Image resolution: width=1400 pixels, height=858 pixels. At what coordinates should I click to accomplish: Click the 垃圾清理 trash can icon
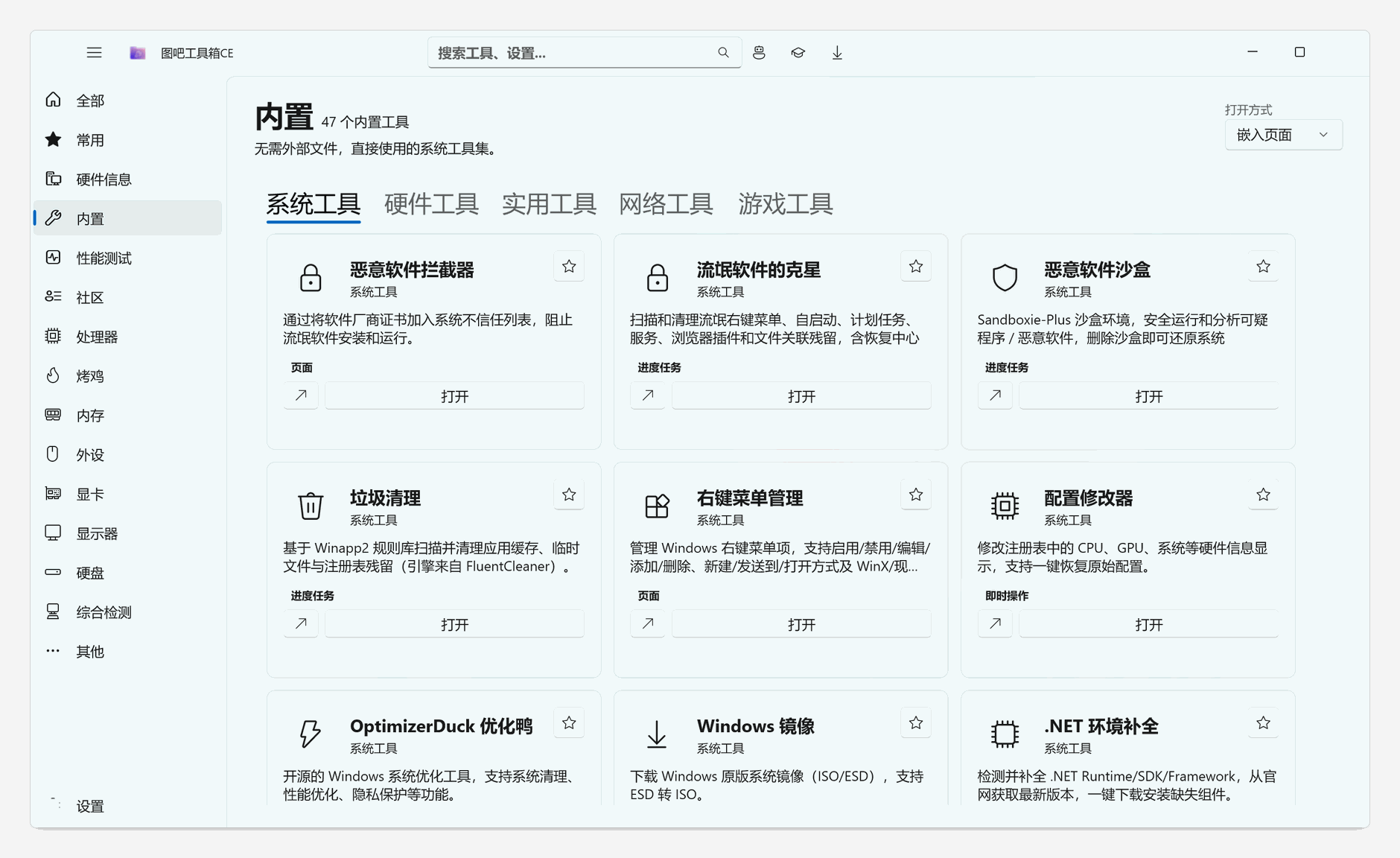[311, 506]
